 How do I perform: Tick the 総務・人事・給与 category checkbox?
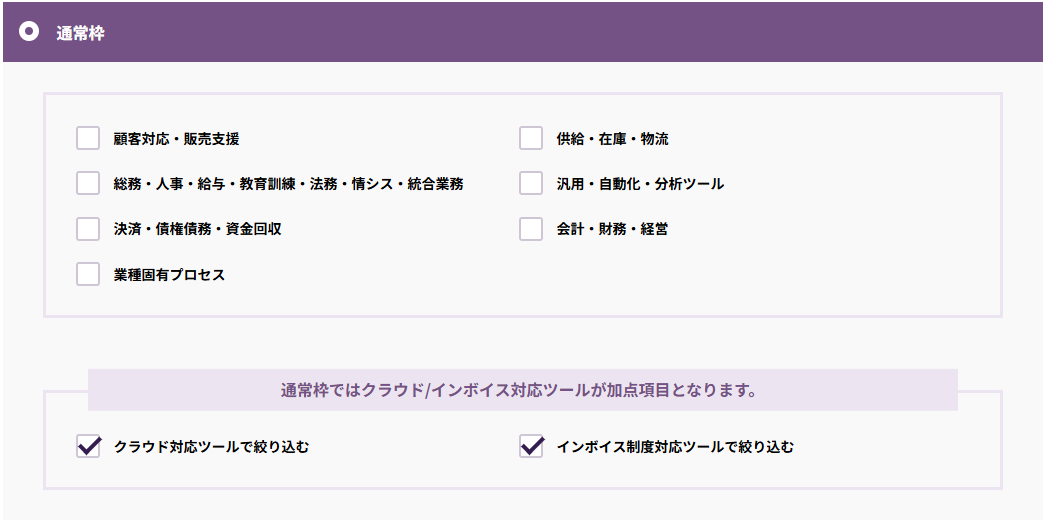tap(88, 184)
